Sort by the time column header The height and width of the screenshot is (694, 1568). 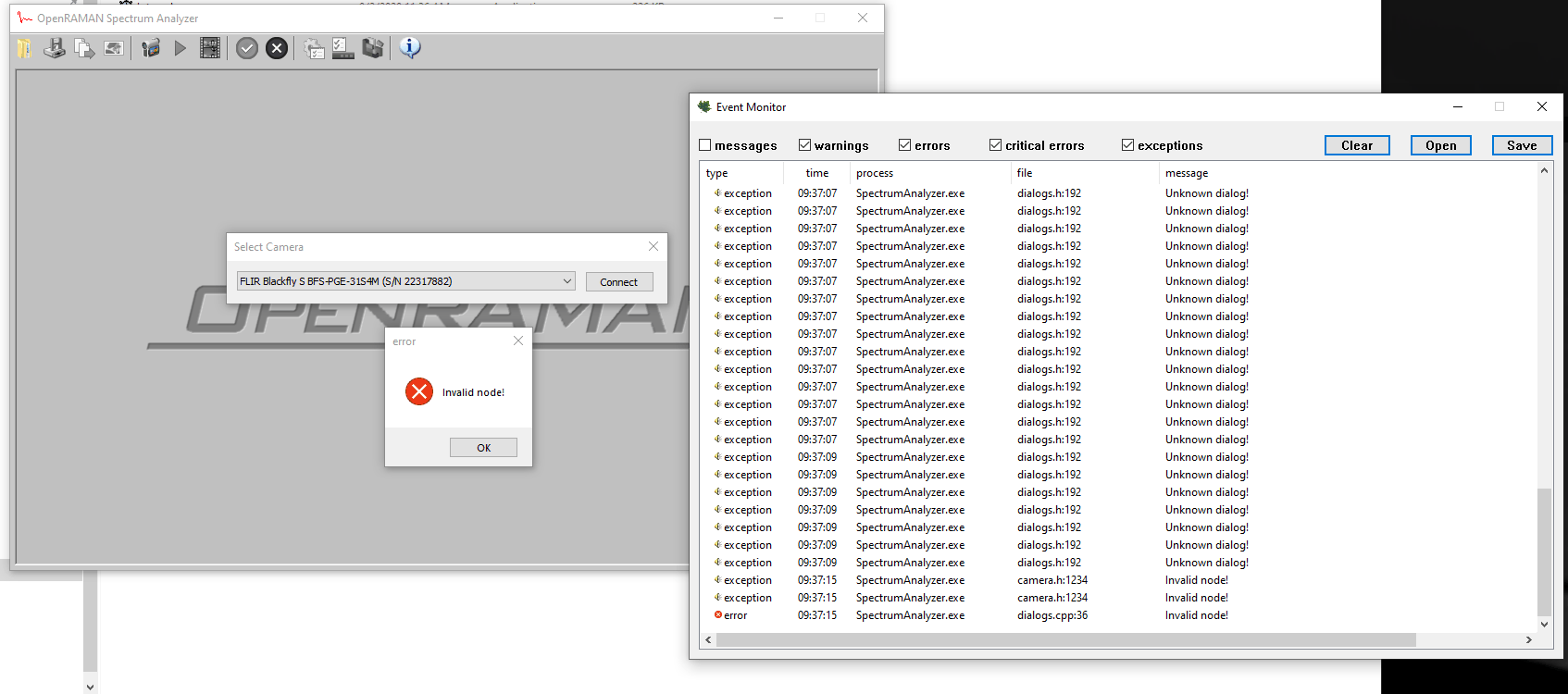(x=816, y=173)
